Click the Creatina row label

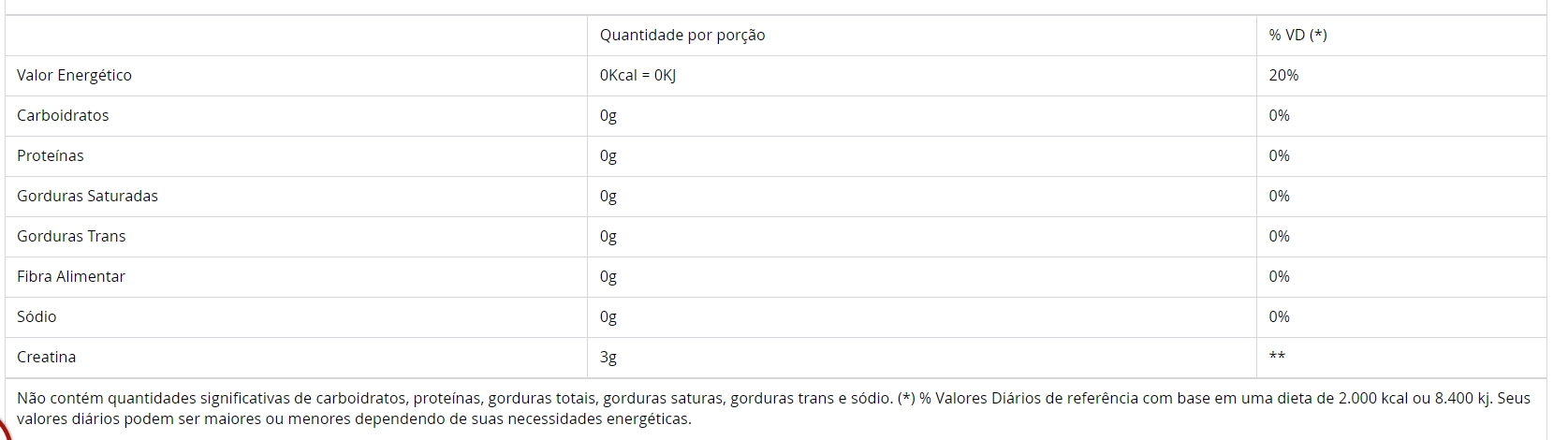click(47, 358)
